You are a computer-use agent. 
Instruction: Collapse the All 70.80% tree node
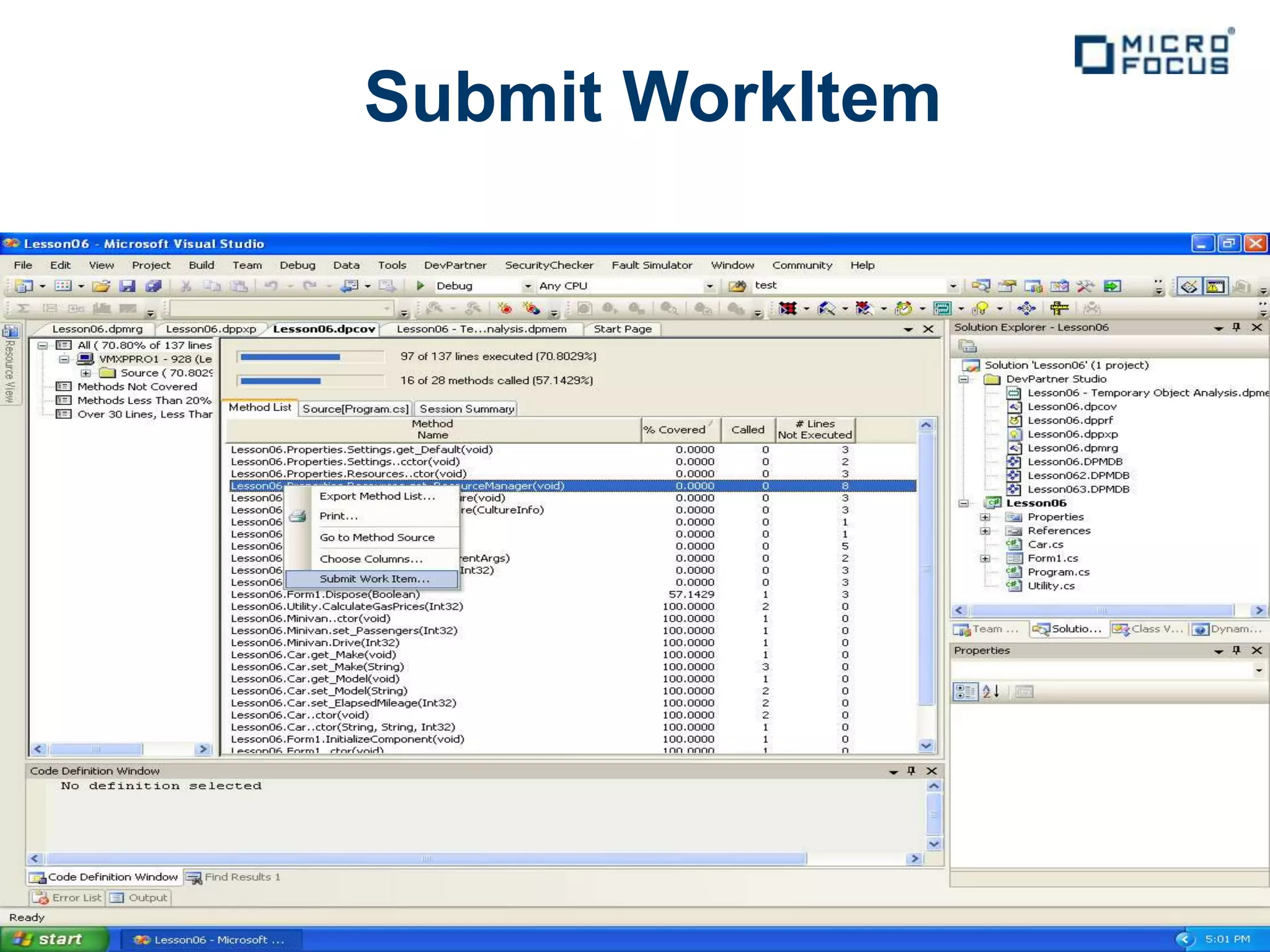point(43,345)
